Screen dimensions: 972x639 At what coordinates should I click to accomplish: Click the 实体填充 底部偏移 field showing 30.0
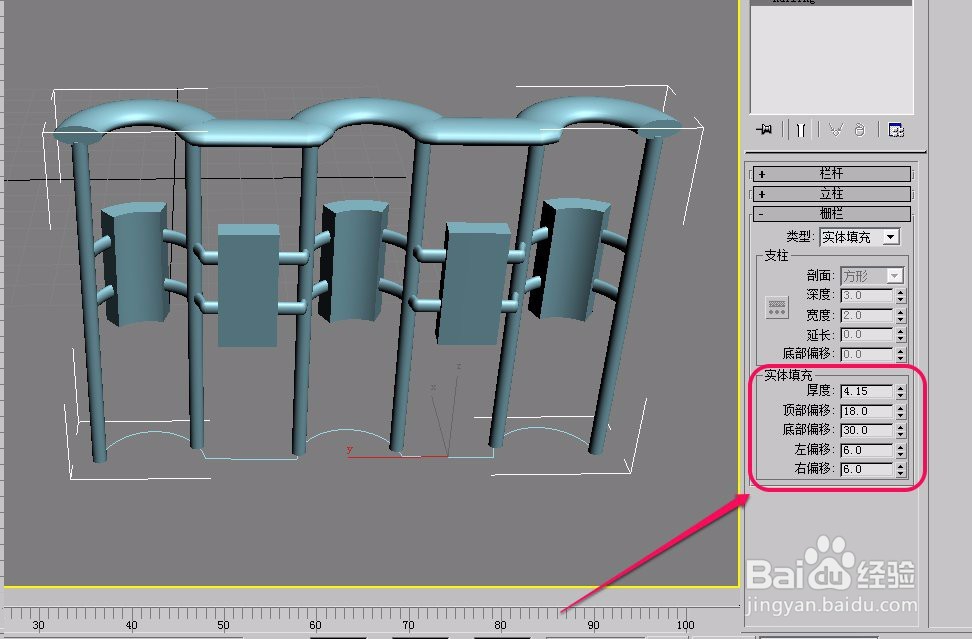point(867,430)
